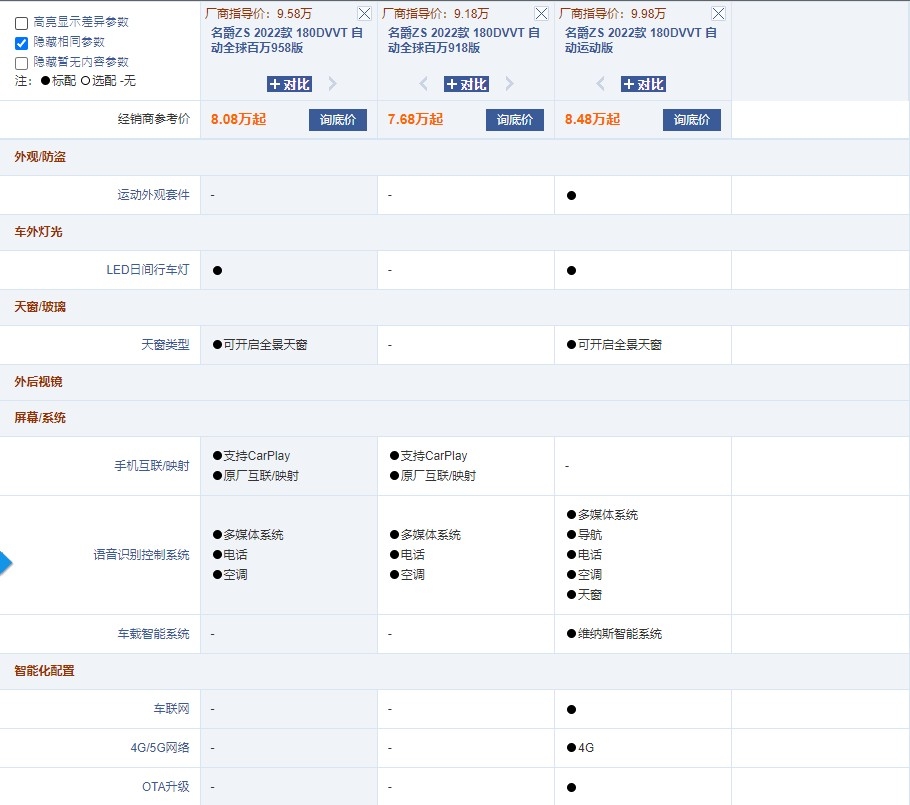The height and width of the screenshot is (805, 910).
Task: Open 名爵ZS 2022款 自动运动版 model link
Action: (x=641, y=40)
